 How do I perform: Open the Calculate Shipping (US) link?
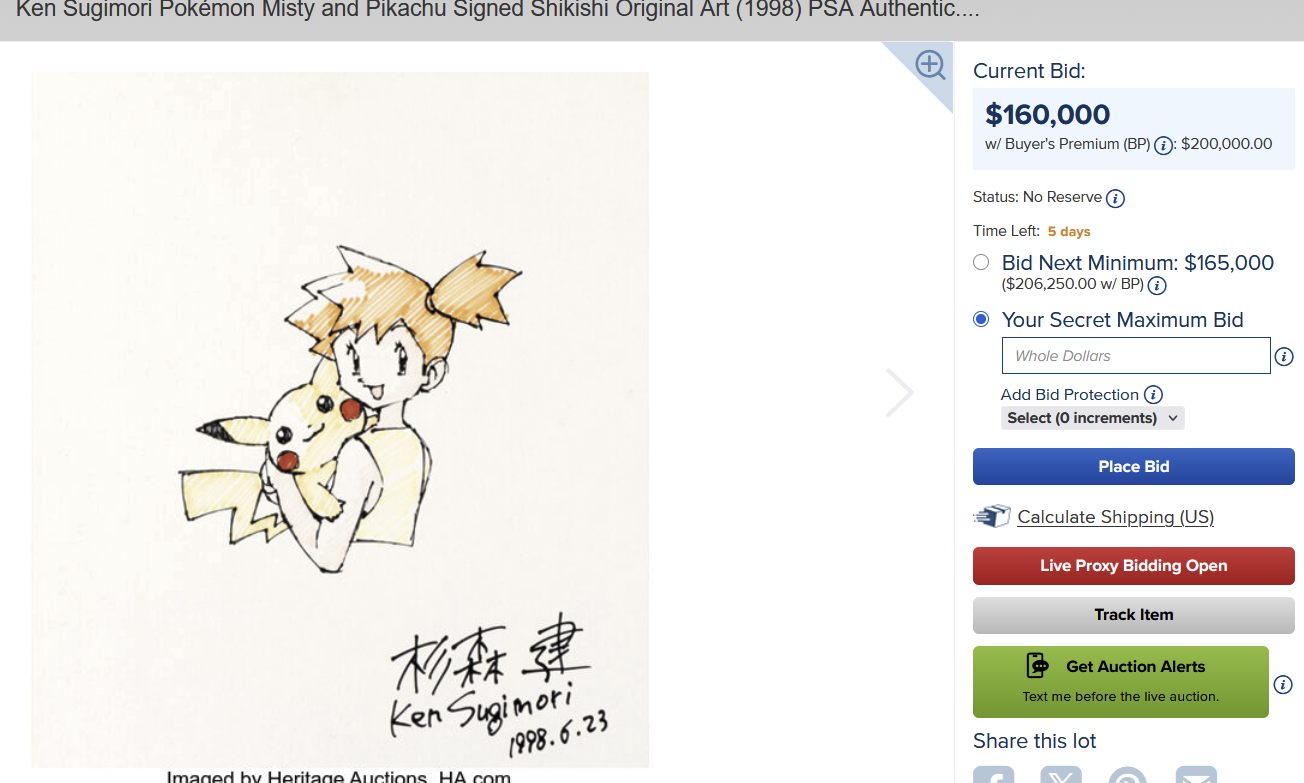pos(1115,517)
